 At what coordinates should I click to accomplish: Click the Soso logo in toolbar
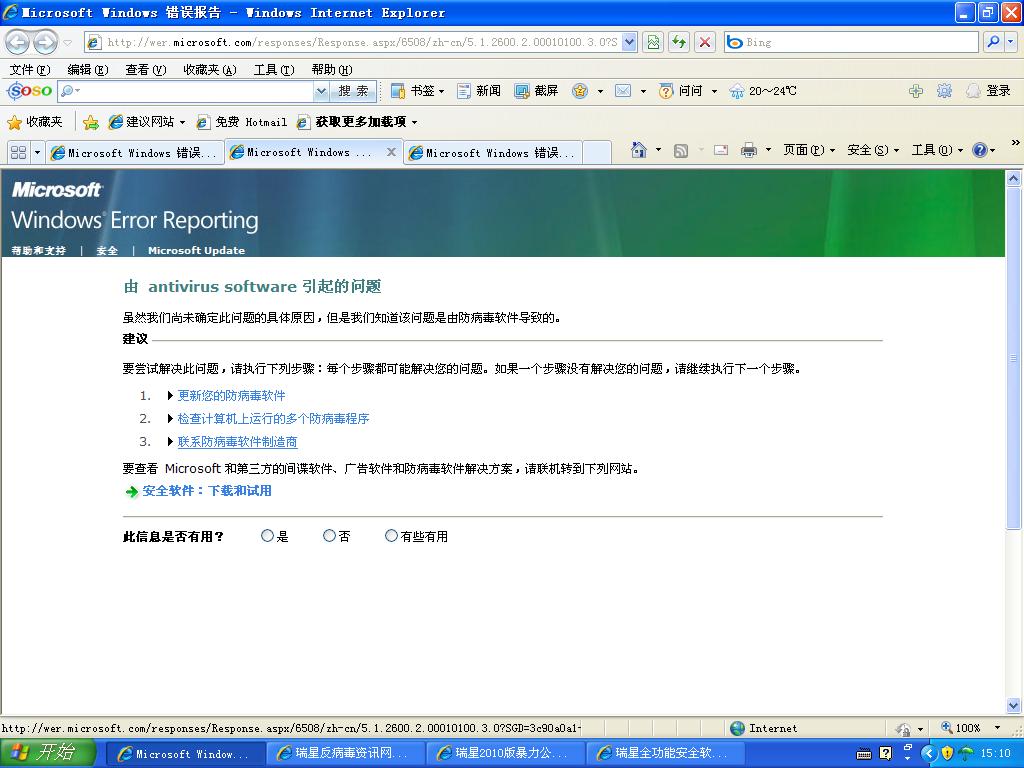point(29,91)
